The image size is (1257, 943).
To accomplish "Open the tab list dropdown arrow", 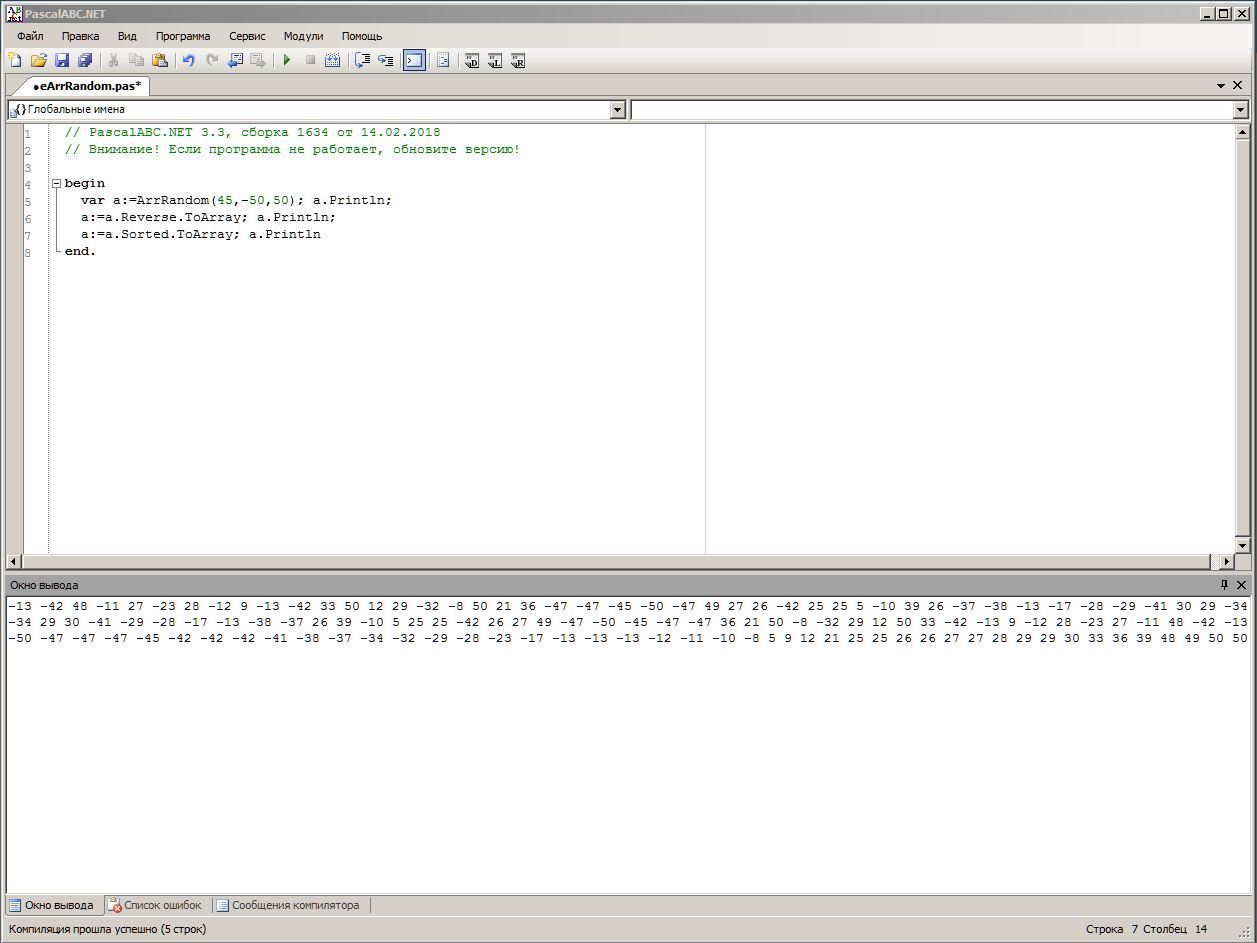I will [x=1221, y=86].
